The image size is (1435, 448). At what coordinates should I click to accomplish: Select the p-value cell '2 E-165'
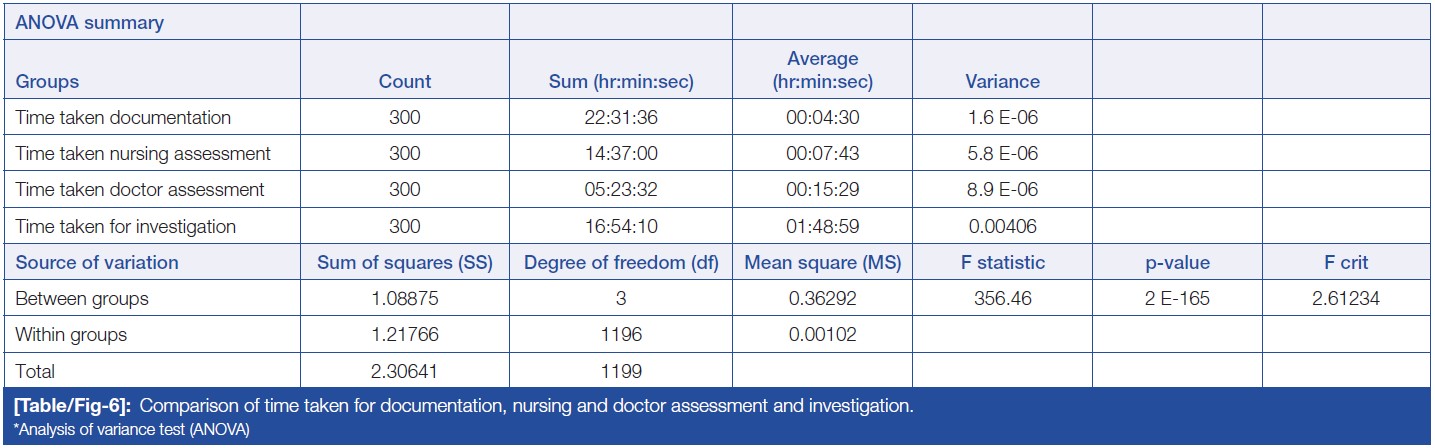click(1176, 299)
